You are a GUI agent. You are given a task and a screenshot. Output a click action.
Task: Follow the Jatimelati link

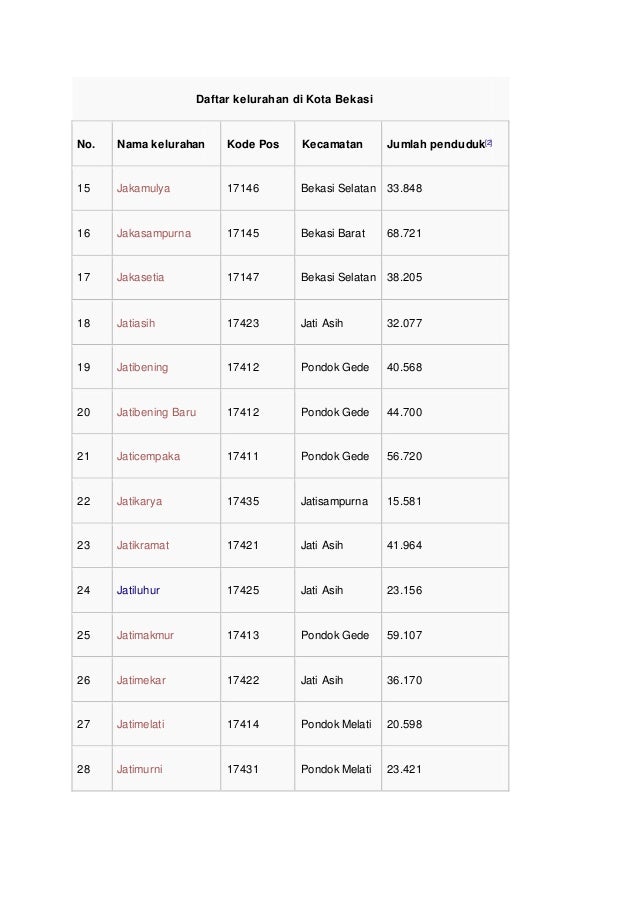click(142, 724)
